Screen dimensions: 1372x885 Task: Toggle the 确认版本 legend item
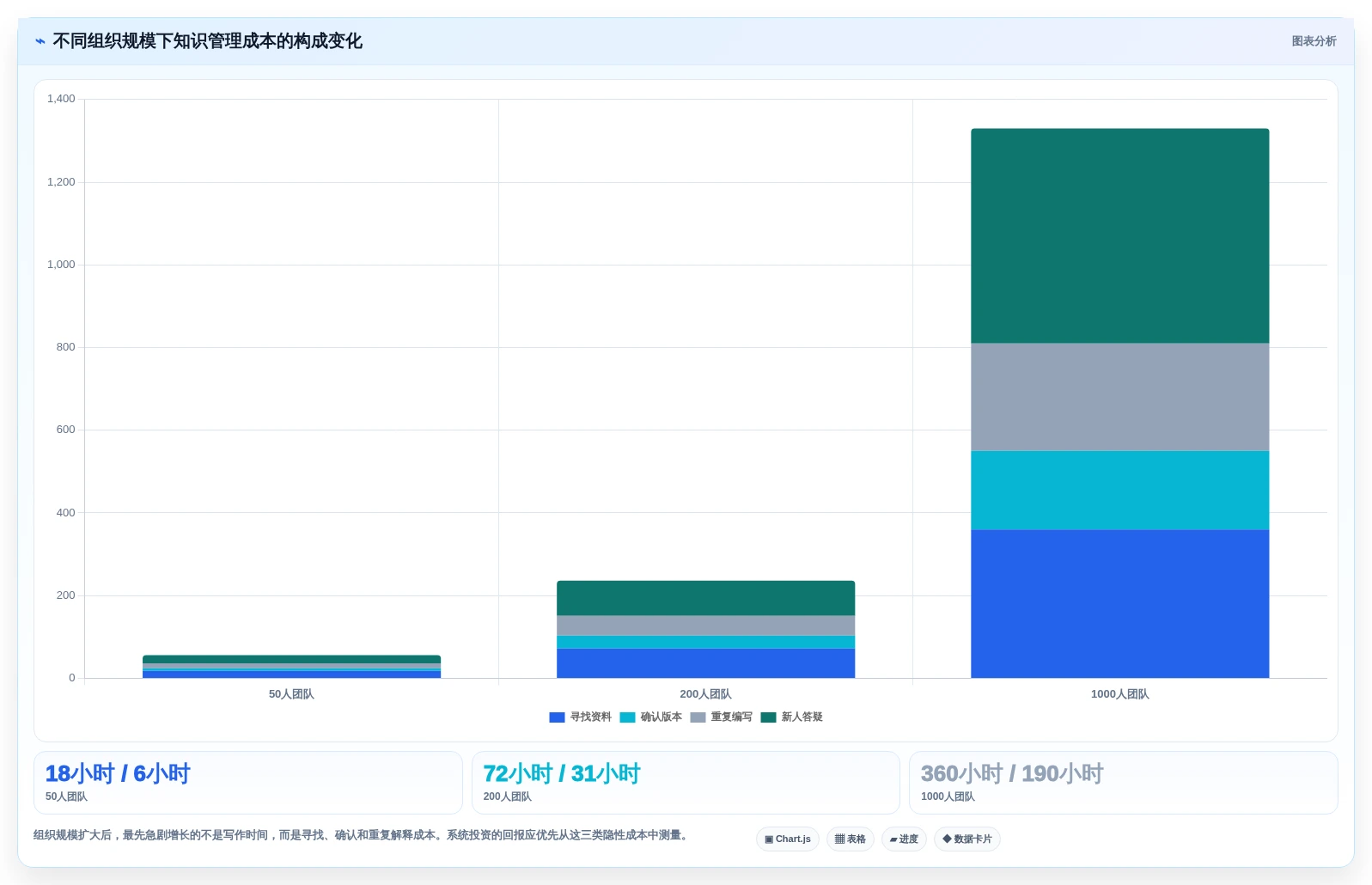650,717
